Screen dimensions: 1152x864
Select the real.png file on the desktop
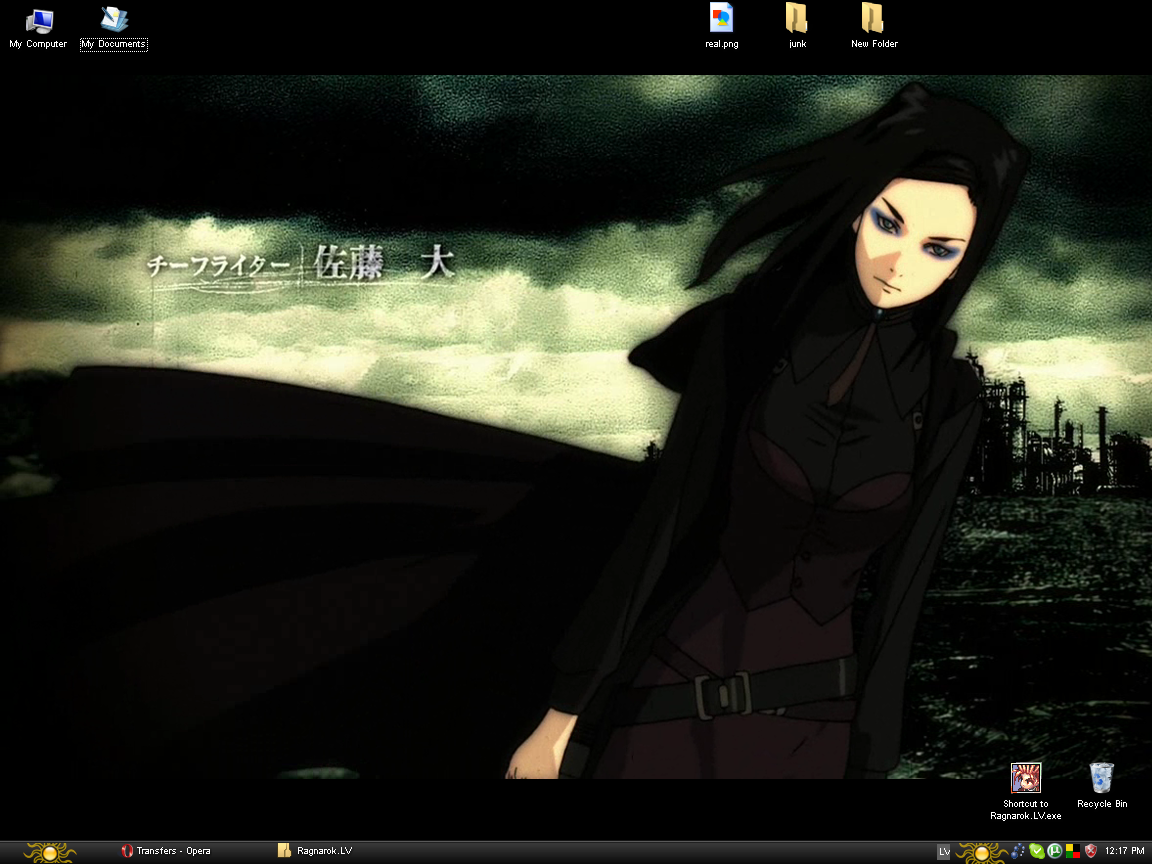coord(721,26)
